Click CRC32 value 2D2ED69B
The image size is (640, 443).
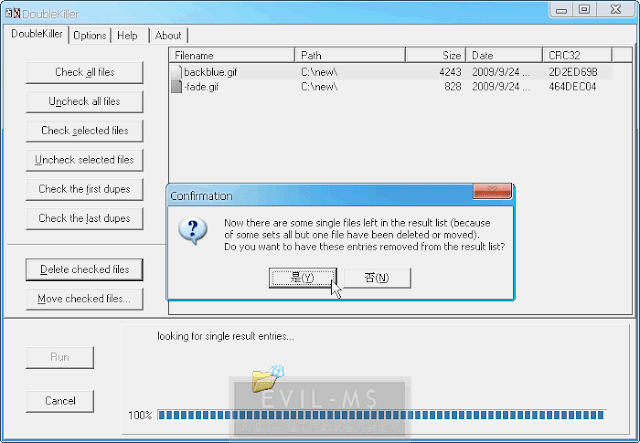[x=573, y=72]
